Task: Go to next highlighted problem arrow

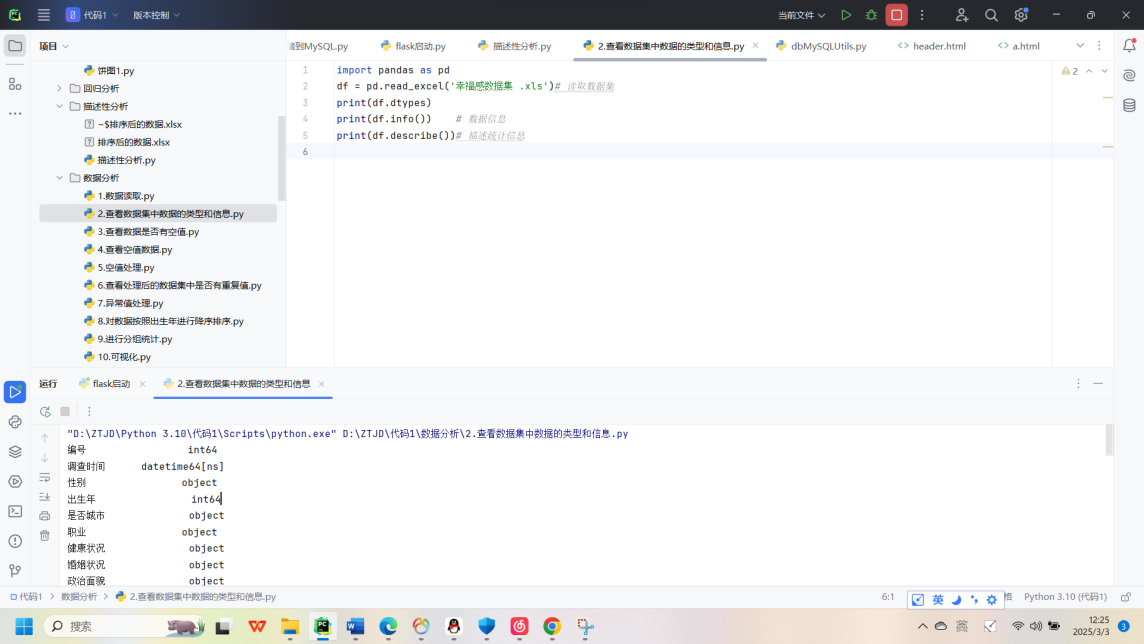Action: [1105, 71]
